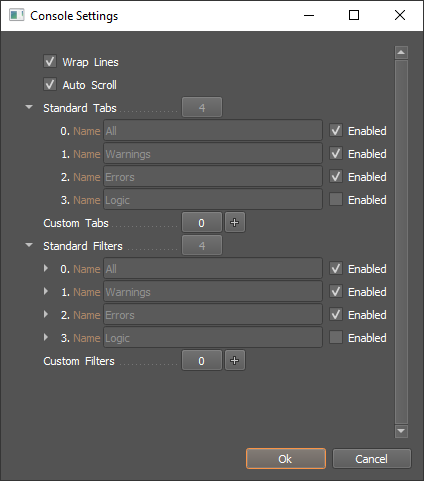Image resolution: width=424 pixels, height=481 pixels.
Task: Expand the Errors filter entry 2
Action: pos(46,314)
